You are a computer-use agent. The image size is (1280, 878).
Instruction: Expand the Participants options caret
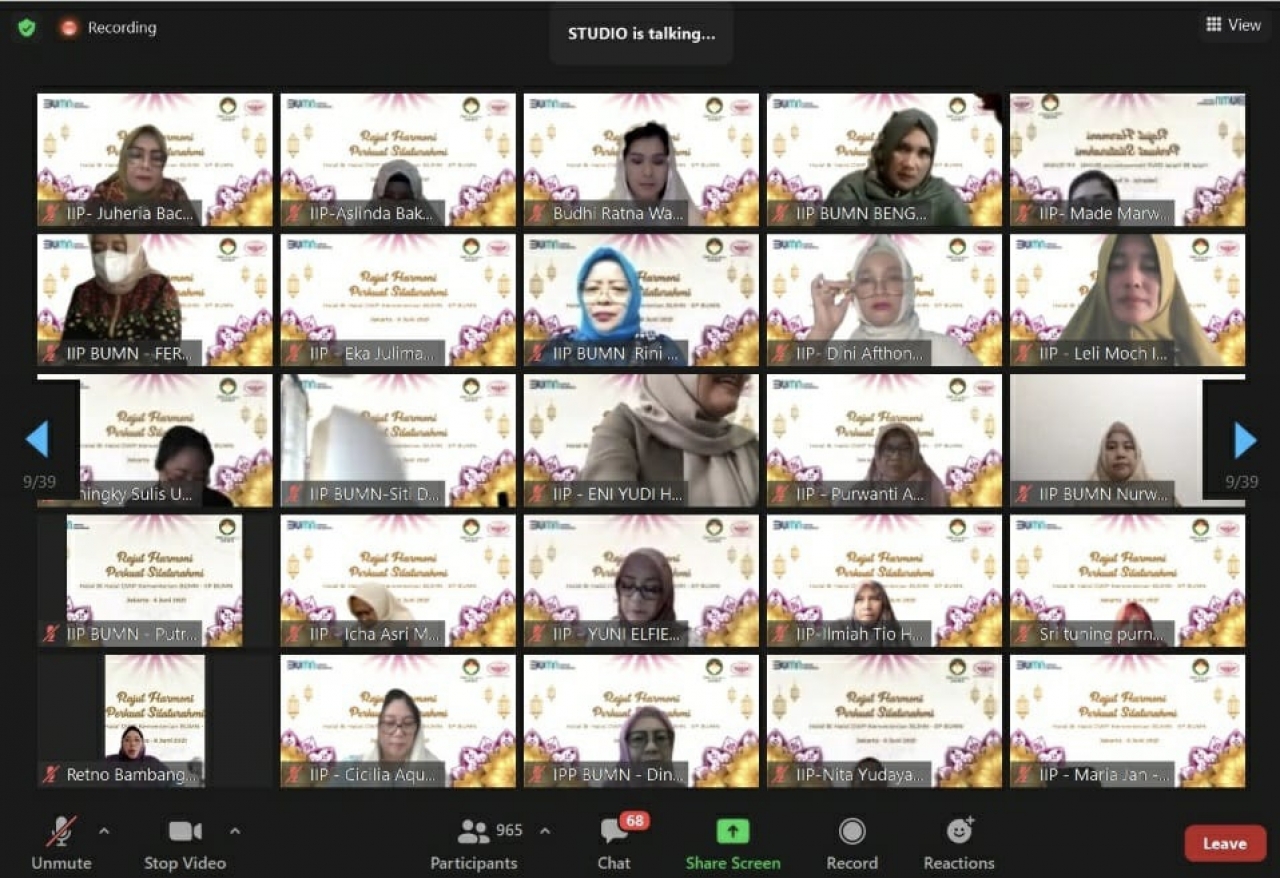click(x=545, y=830)
